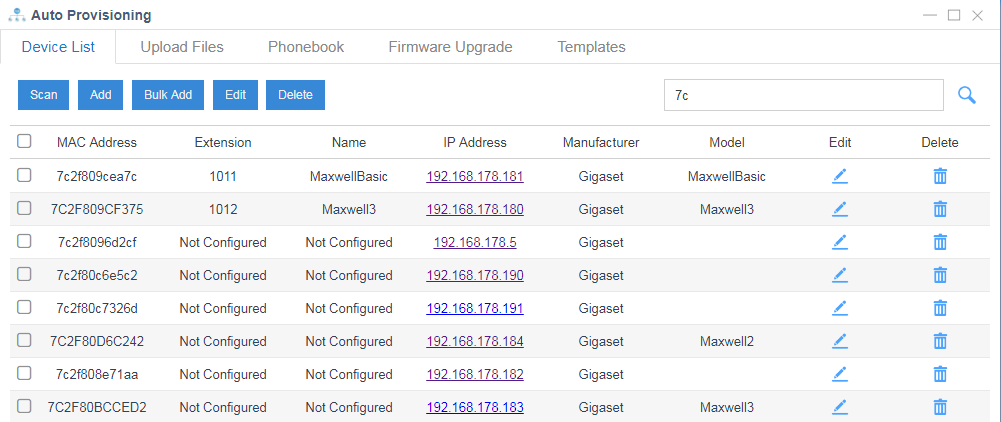Check the box for MAC 7c2f808e71aa
Image resolution: width=1001 pixels, height=422 pixels.
click(x=24, y=373)
